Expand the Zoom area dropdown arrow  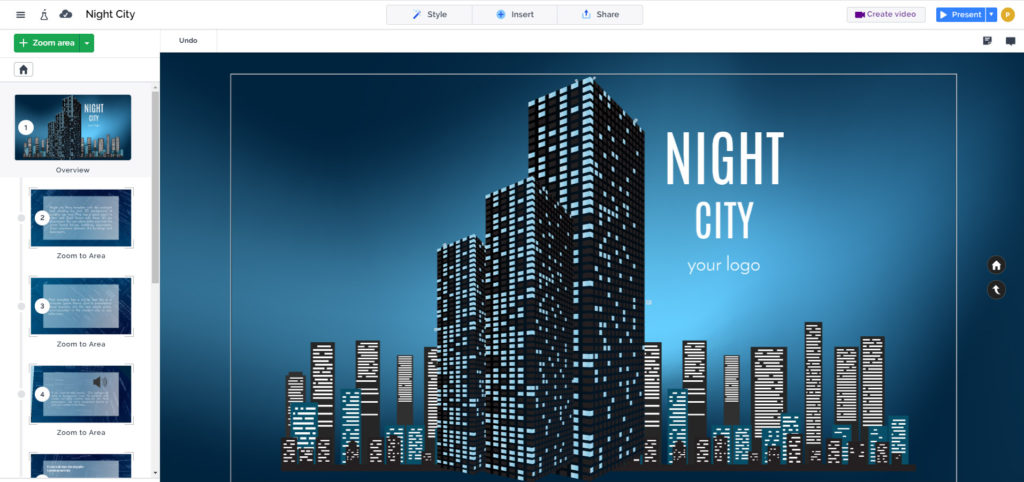tap(87, 43)
